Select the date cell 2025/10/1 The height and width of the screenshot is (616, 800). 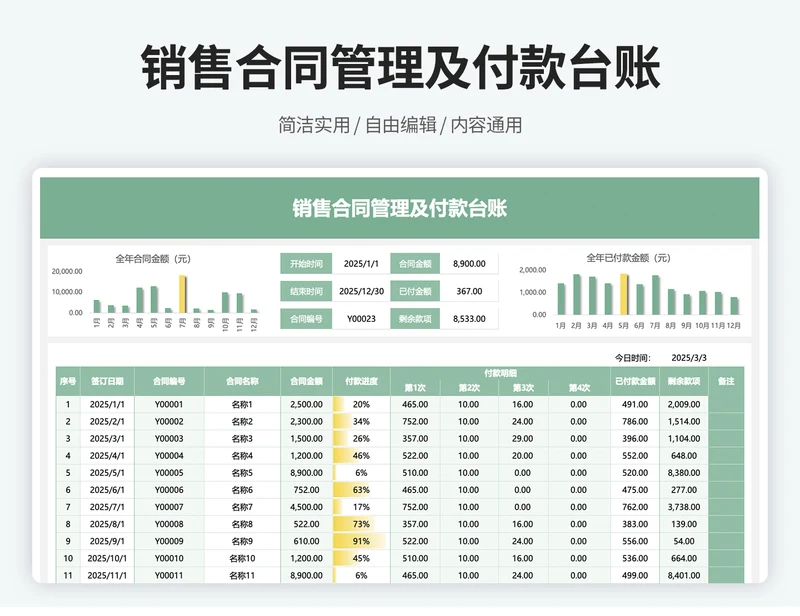point(107,558)
